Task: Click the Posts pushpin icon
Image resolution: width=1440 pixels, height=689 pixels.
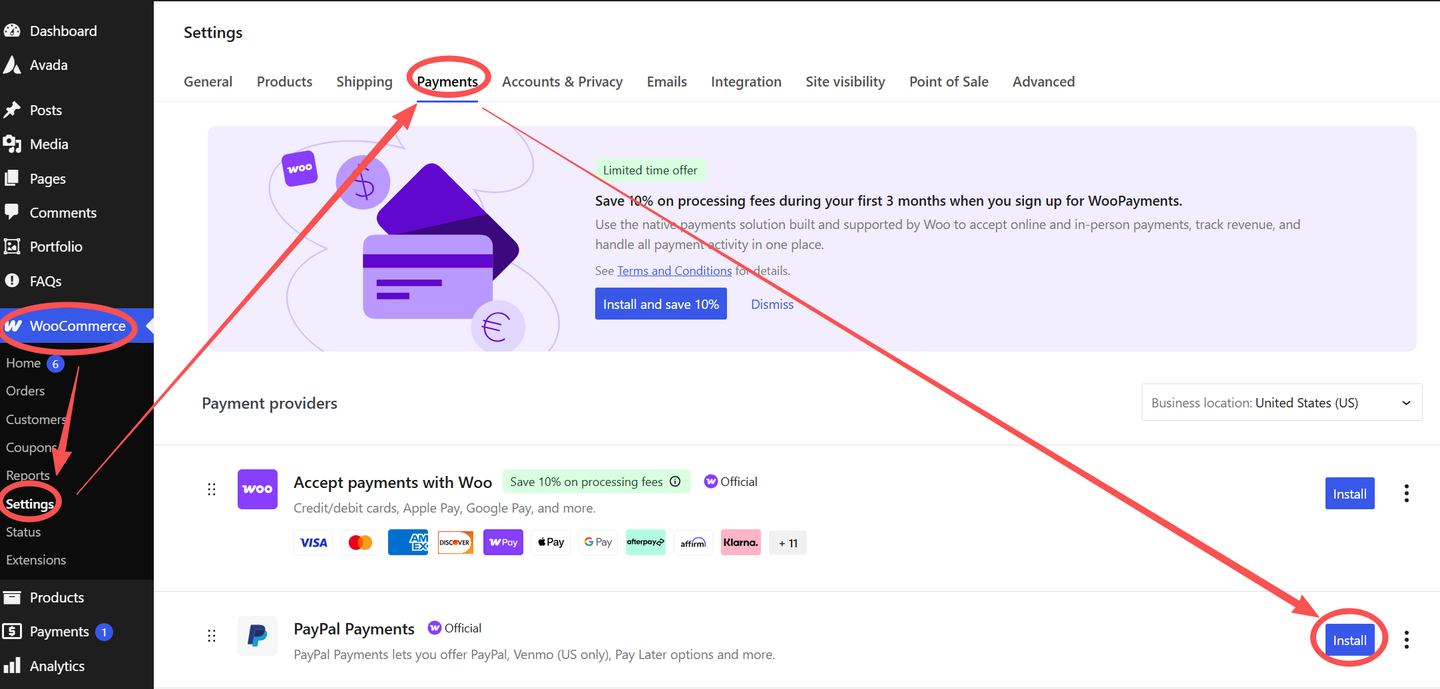Action: [x=12, y=110]
